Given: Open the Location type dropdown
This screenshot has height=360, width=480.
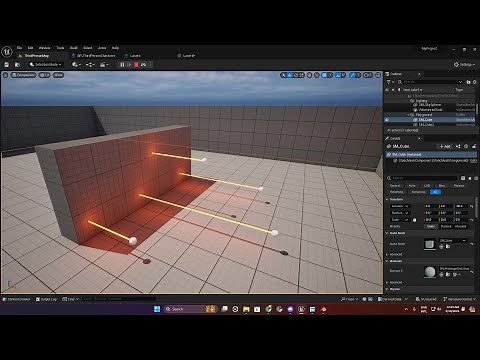Looking at the screenshot, I should (x=400, y=206).
